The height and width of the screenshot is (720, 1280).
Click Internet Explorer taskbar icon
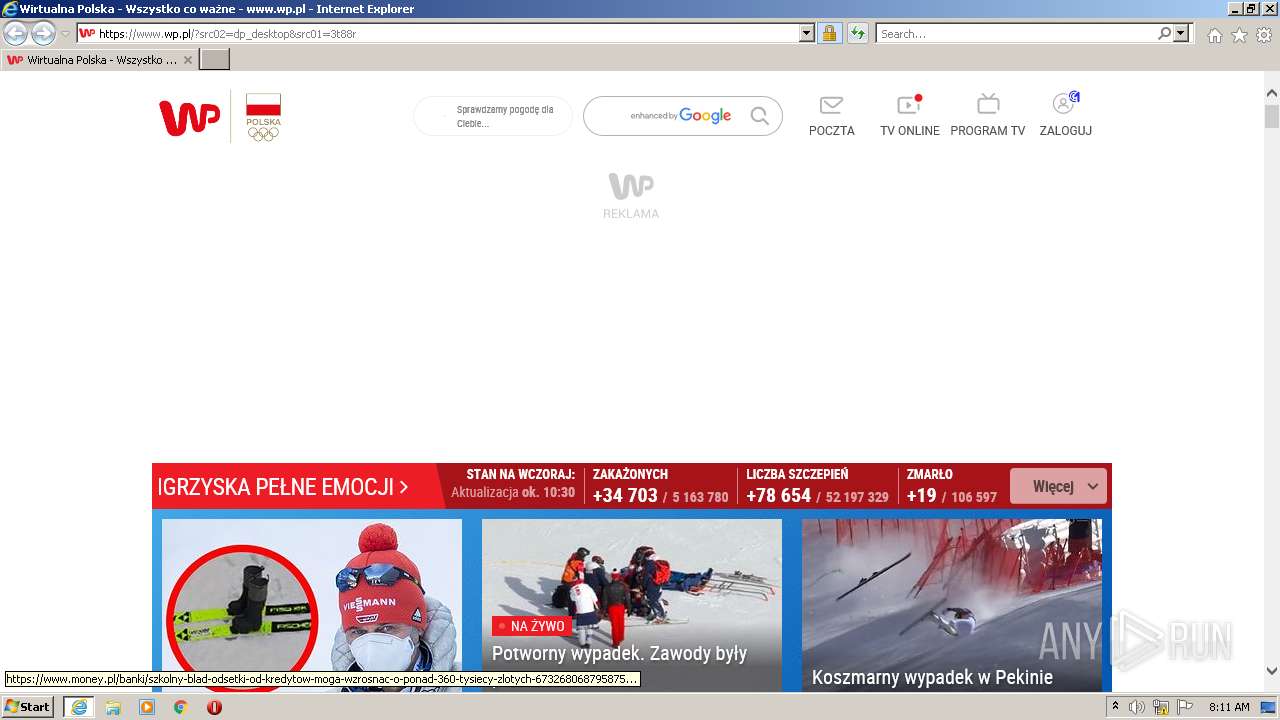tap(78, 707)
